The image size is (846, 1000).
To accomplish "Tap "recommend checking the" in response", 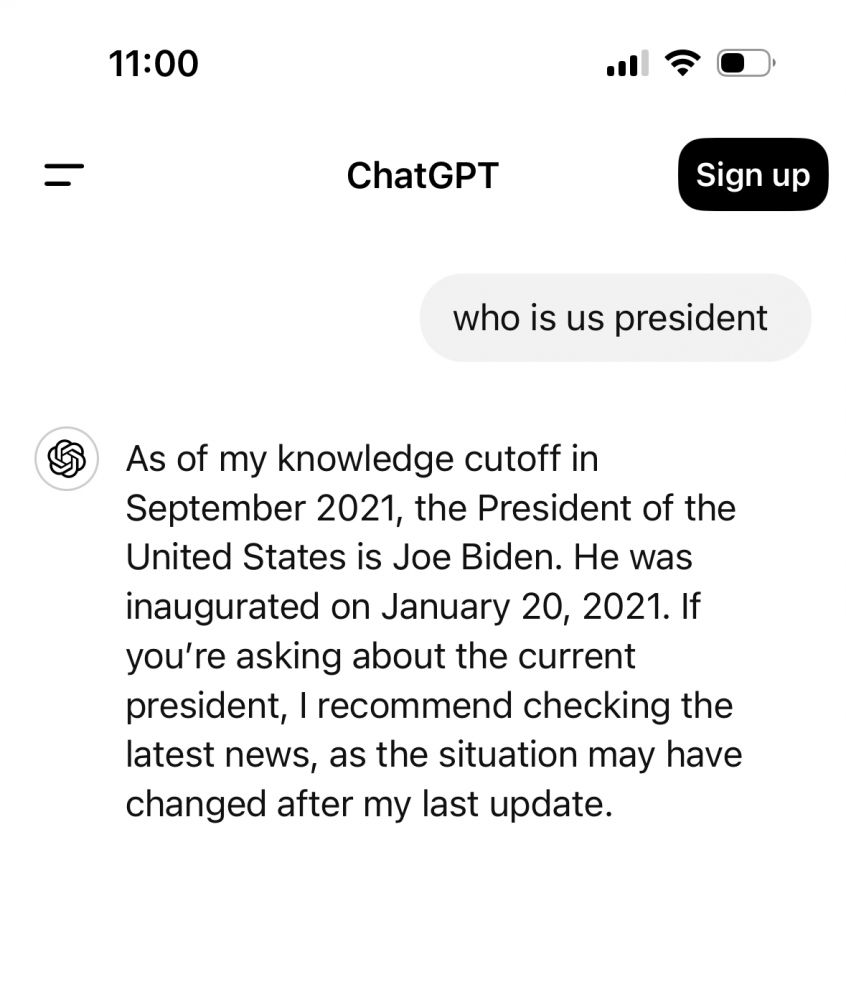I will pos(525,705).
